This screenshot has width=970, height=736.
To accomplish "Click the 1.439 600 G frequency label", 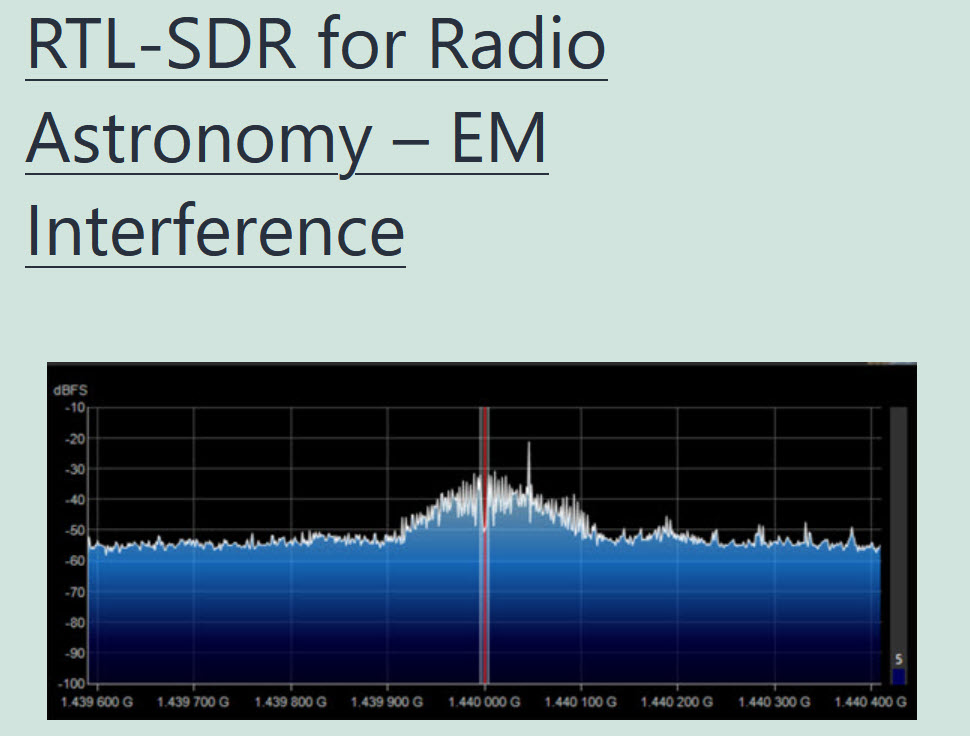I will [x=97, y=703].
